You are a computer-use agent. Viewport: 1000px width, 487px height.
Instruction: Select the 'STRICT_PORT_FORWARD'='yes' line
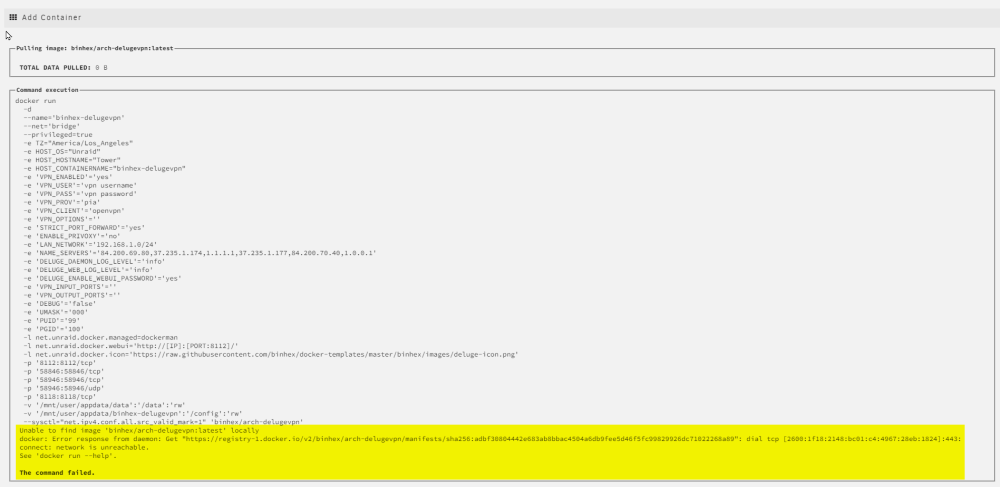[84, 227]
